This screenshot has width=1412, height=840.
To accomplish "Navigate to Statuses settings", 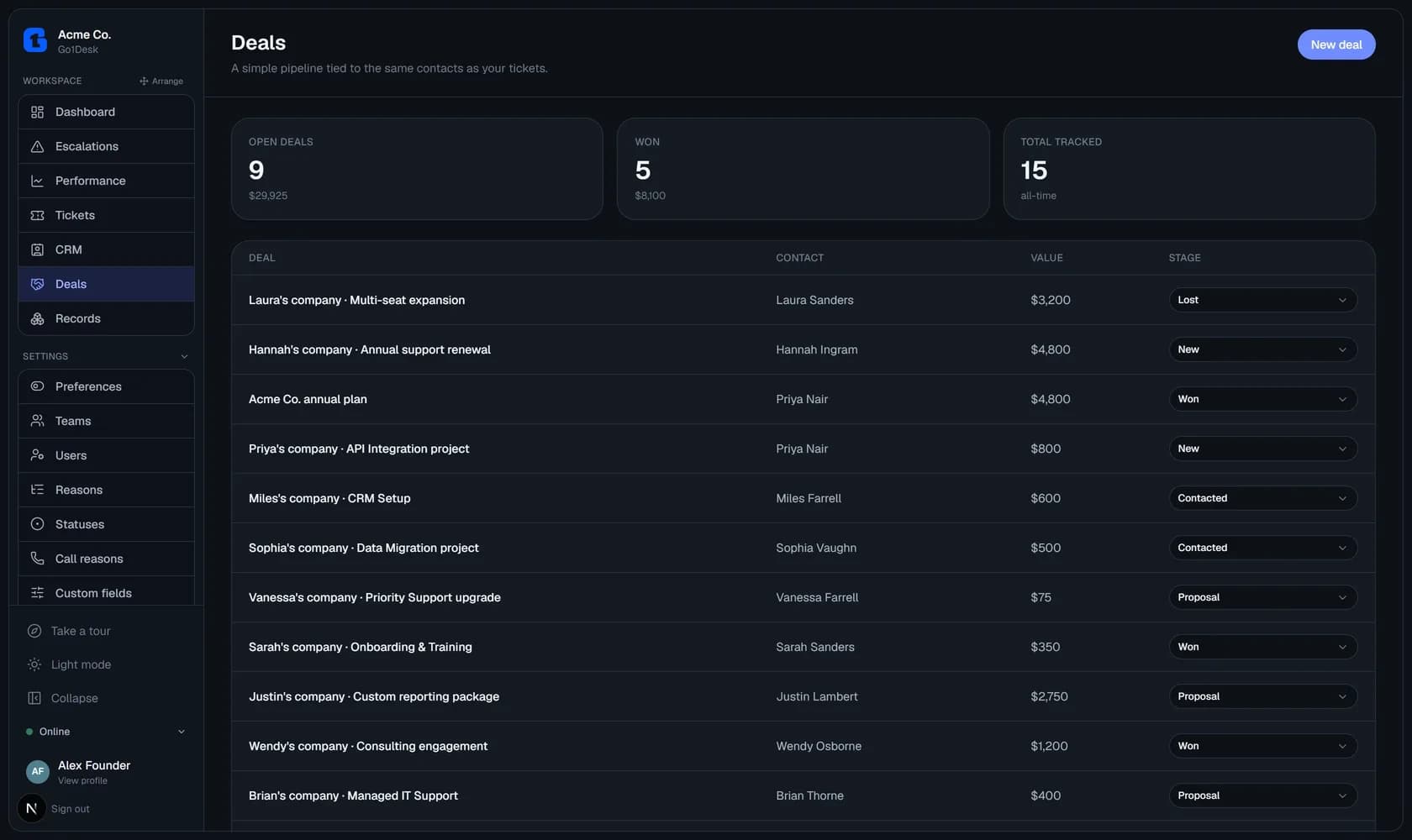I will pos(106,524).
